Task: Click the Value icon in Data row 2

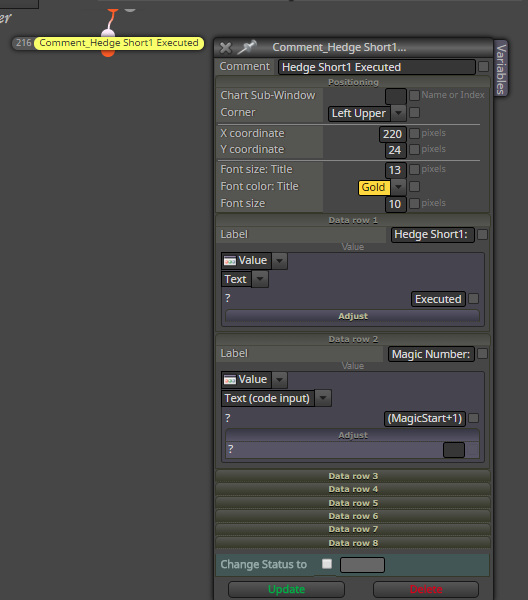Action: [x=230, y=380]
